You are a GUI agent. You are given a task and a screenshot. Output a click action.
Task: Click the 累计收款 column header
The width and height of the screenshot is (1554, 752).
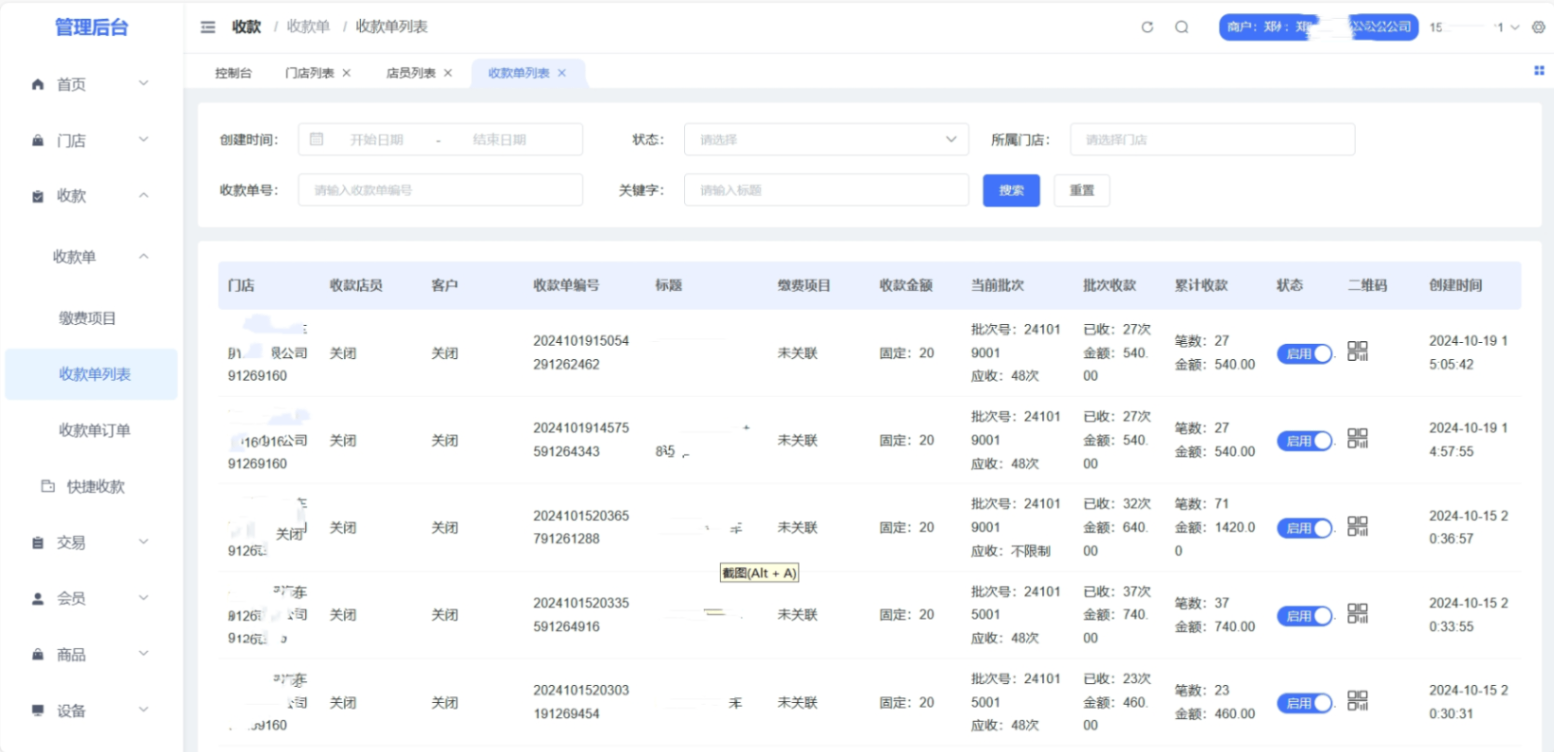1201,285
